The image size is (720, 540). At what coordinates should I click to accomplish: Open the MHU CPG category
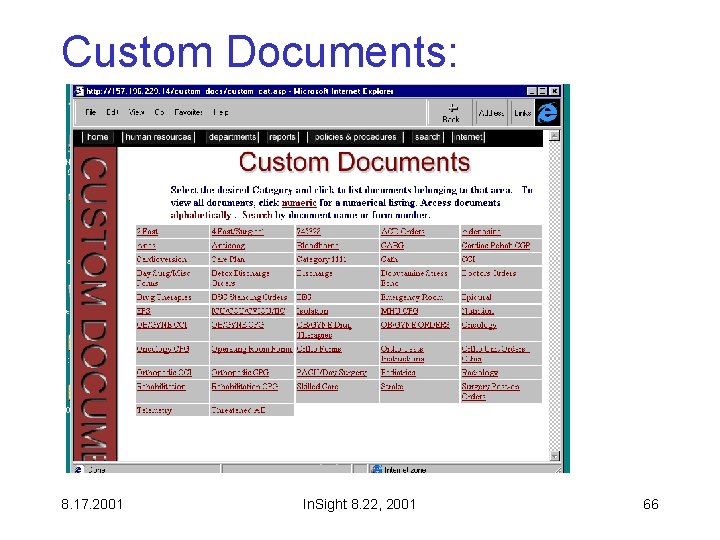pos(399,311)
